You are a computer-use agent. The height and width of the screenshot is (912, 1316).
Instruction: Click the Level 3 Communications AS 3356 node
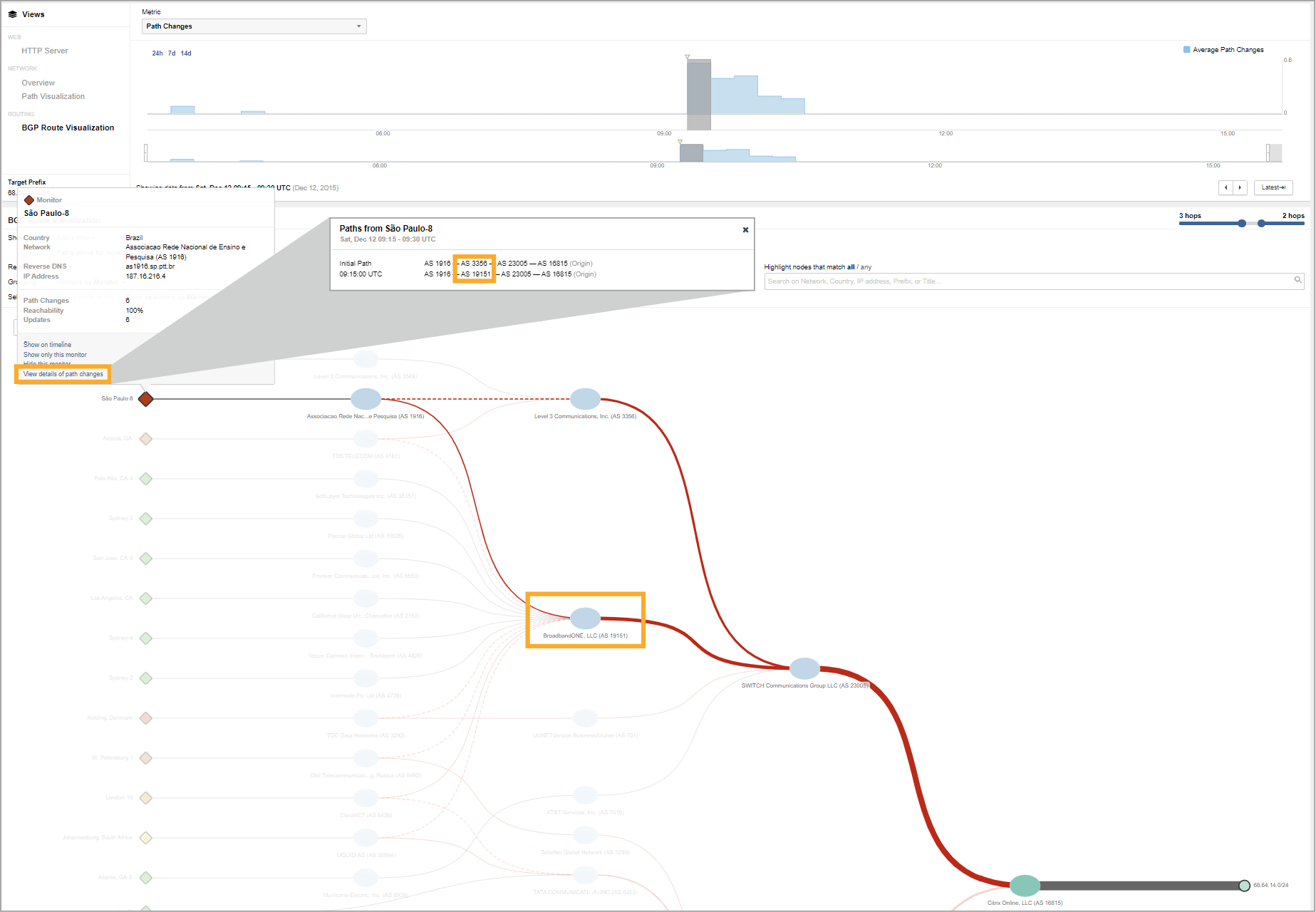point(585,399)
